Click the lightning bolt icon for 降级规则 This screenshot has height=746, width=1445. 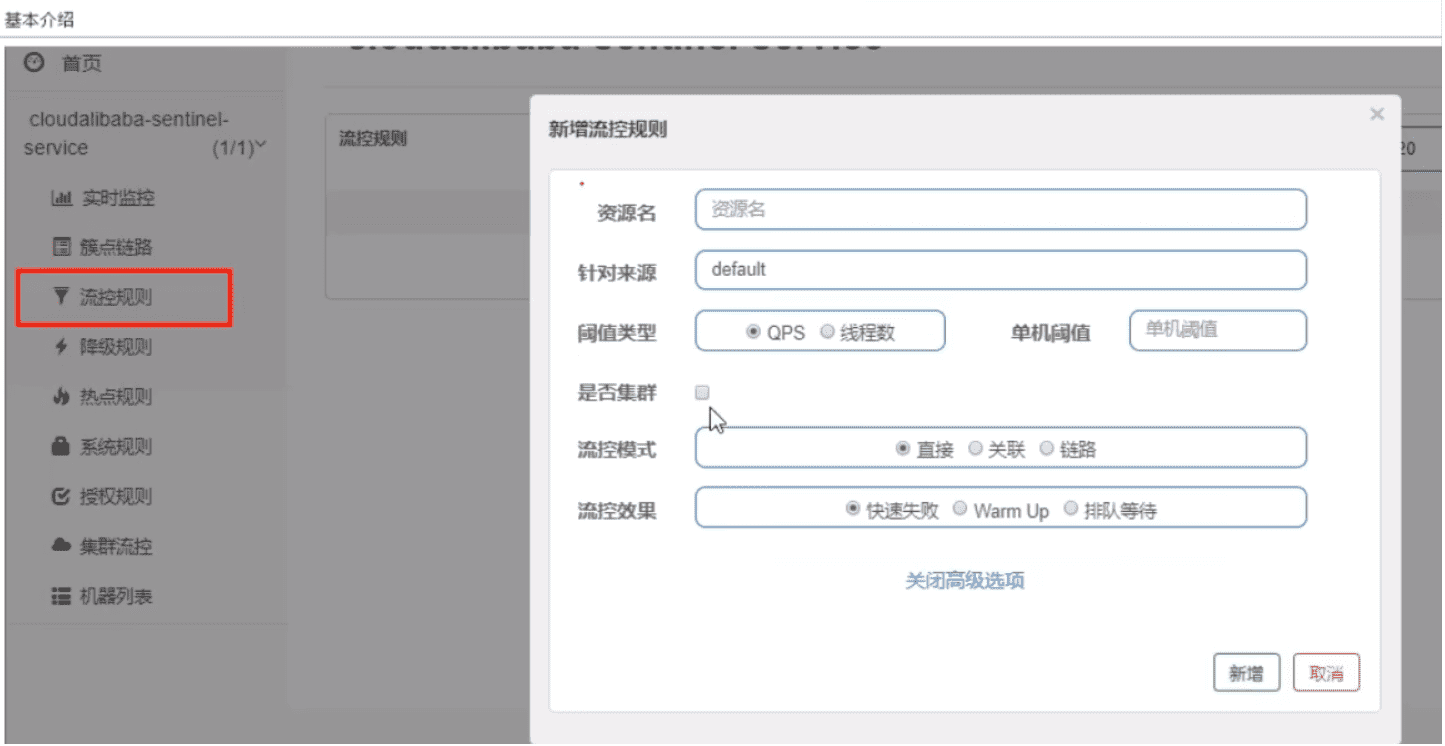(61, 347)
